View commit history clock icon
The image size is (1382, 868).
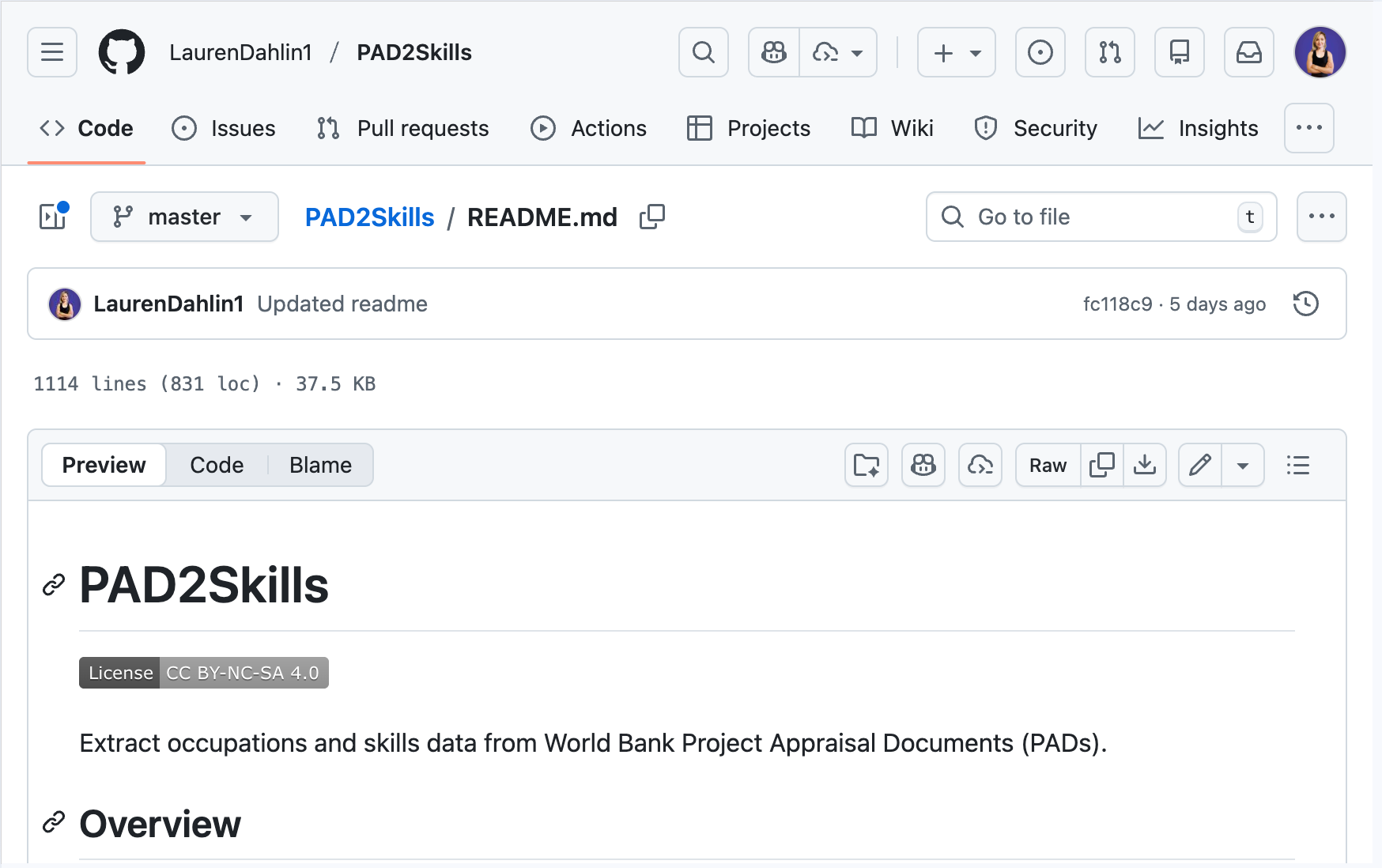pos(1305,304)
